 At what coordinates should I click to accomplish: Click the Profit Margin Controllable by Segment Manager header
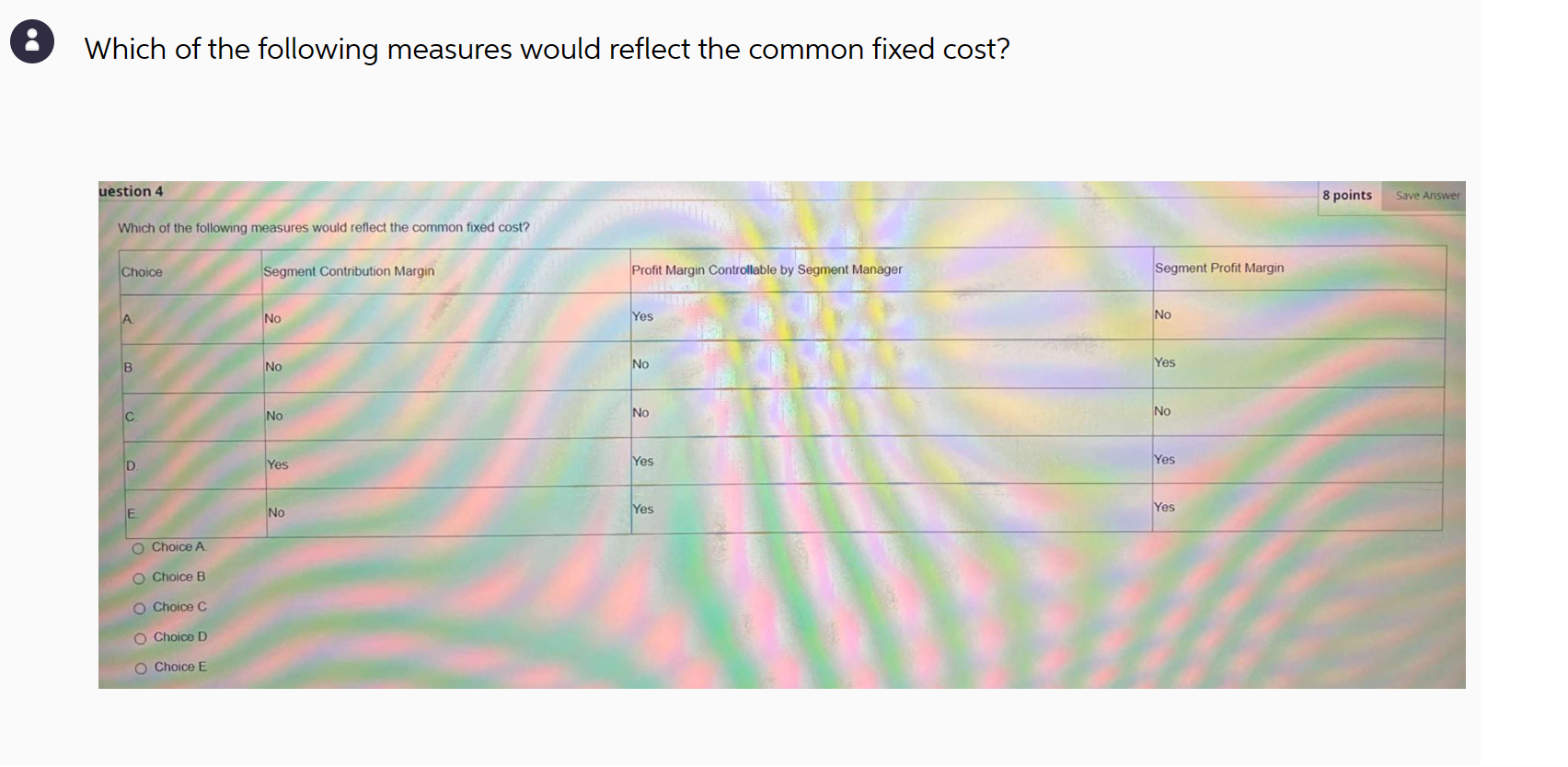(765, 269)
